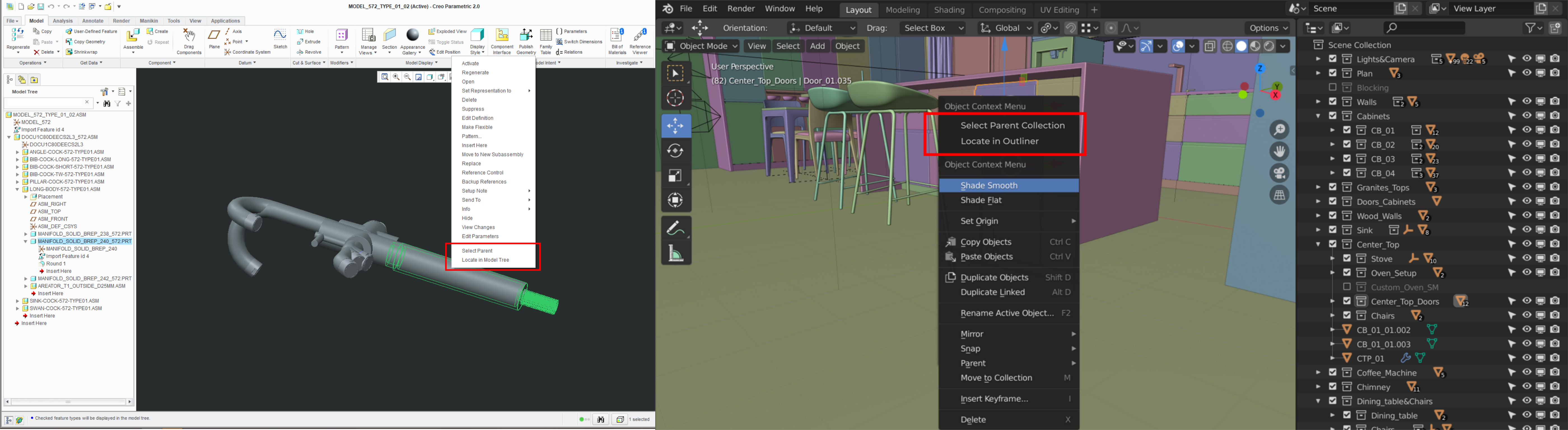Uncheck the Sink collection checkbox
This screenshot has width=1568, height=430.
pyautogui.click(x=1333, y=230)
